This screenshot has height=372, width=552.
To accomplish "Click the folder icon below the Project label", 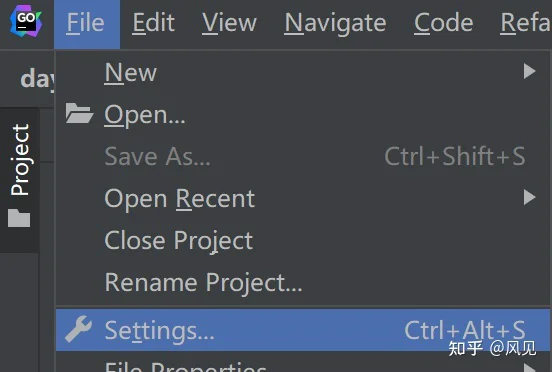I will point(19,218).
